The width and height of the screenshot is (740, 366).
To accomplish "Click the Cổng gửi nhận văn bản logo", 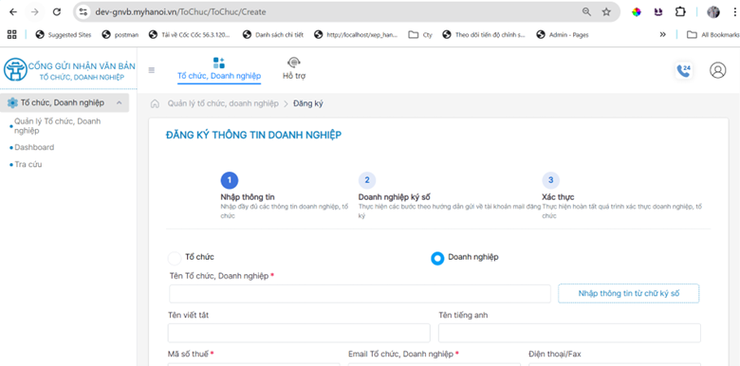I will [x=69, y=70].
